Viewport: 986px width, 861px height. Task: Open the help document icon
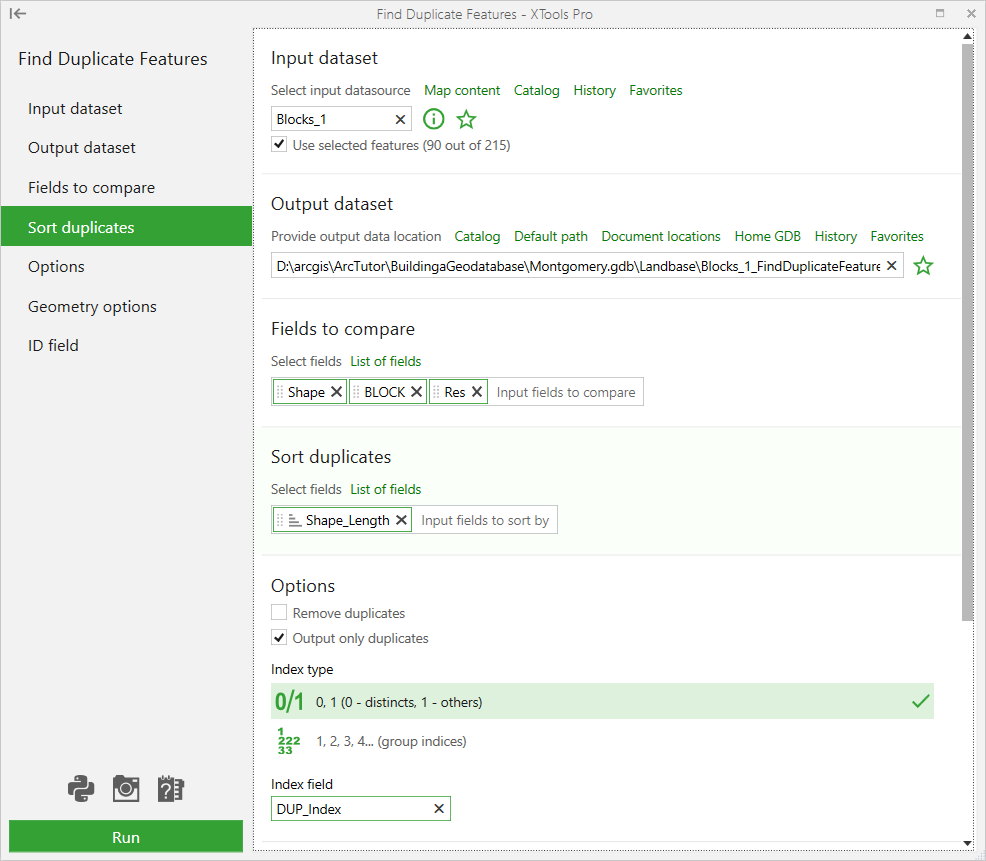170,789
